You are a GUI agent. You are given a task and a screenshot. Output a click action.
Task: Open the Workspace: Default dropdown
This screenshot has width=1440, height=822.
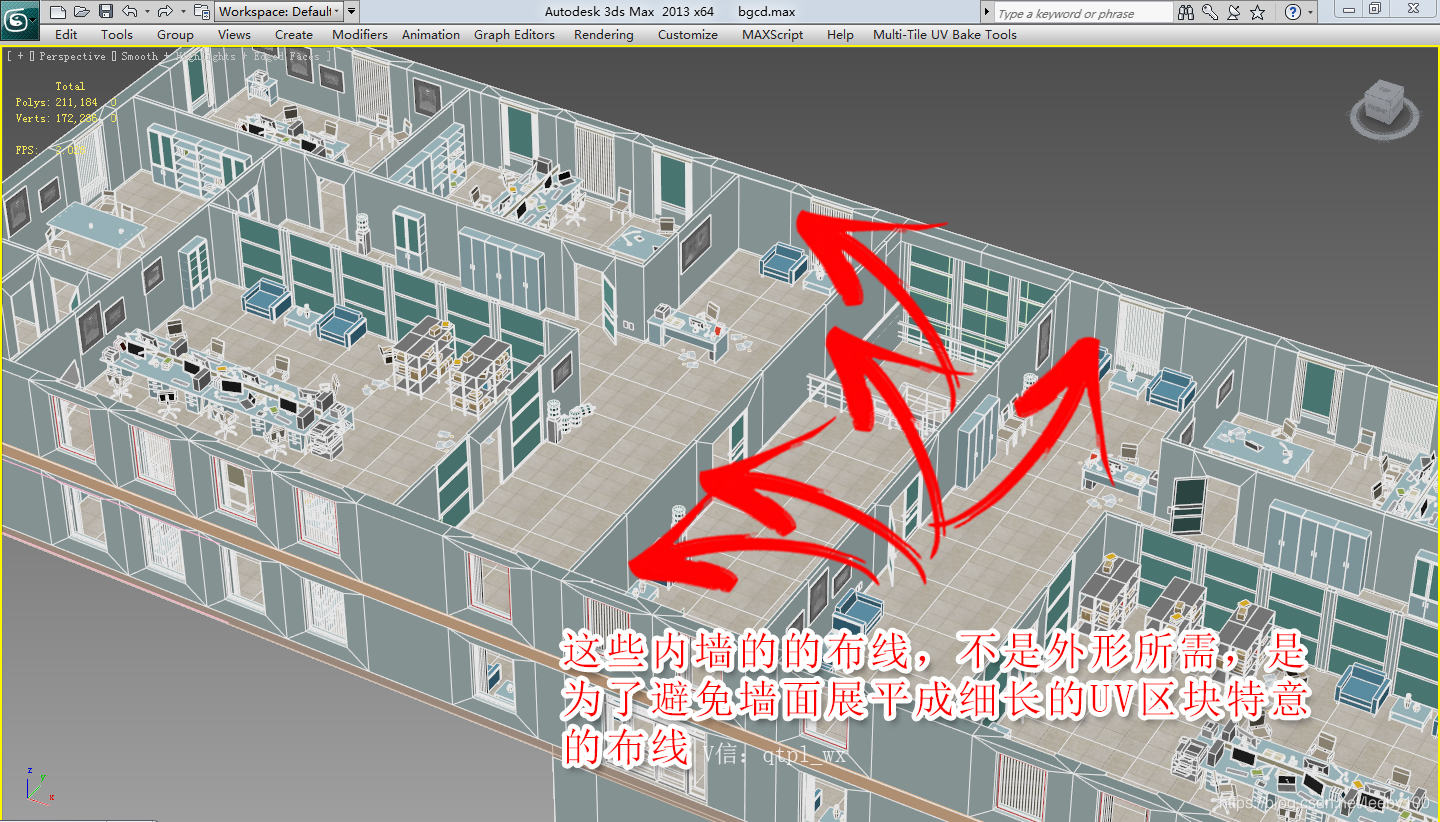click(x=280, y=11)
